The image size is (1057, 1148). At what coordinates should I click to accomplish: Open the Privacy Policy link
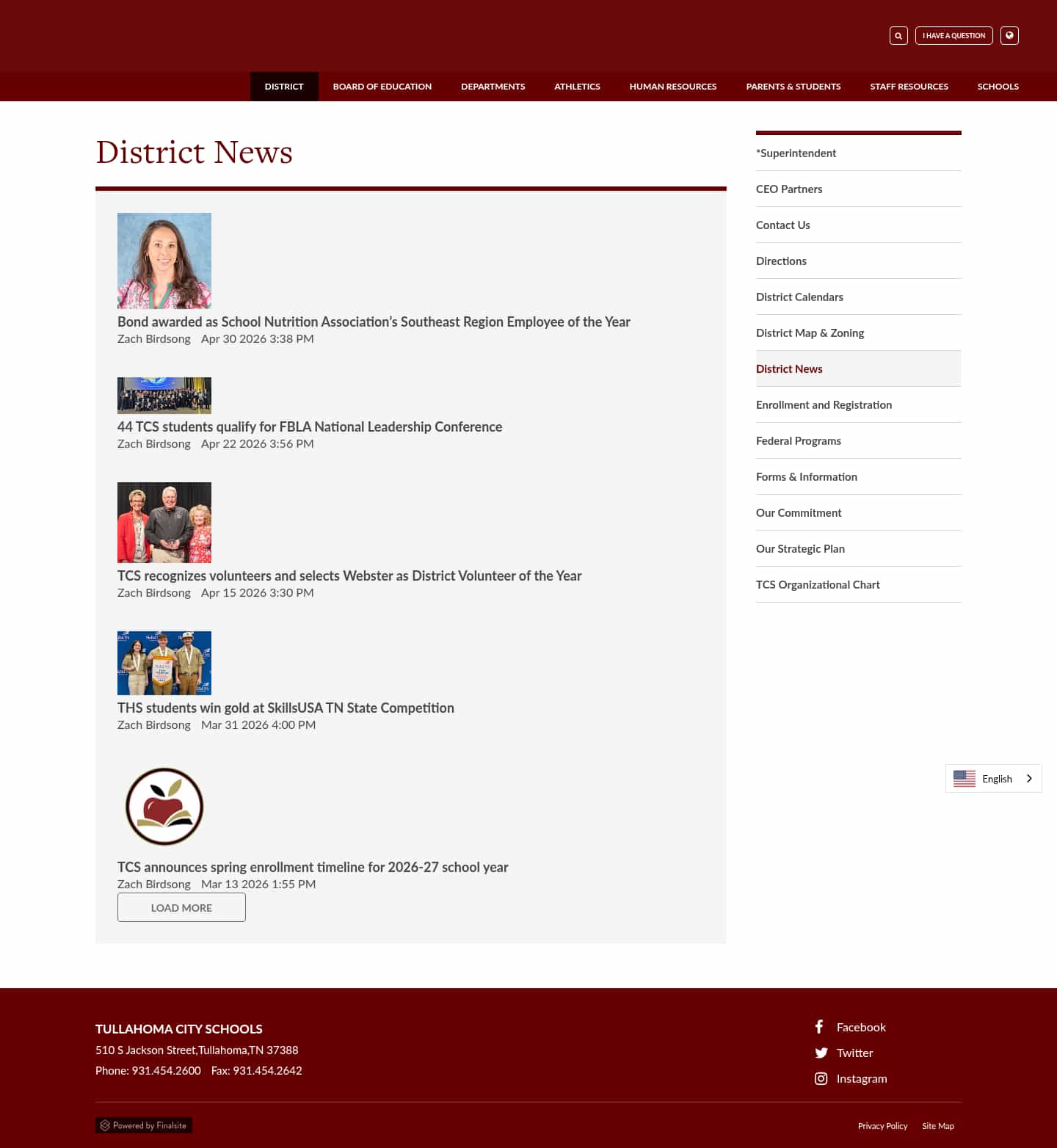pyautogui.click(x=882, y=1126)
